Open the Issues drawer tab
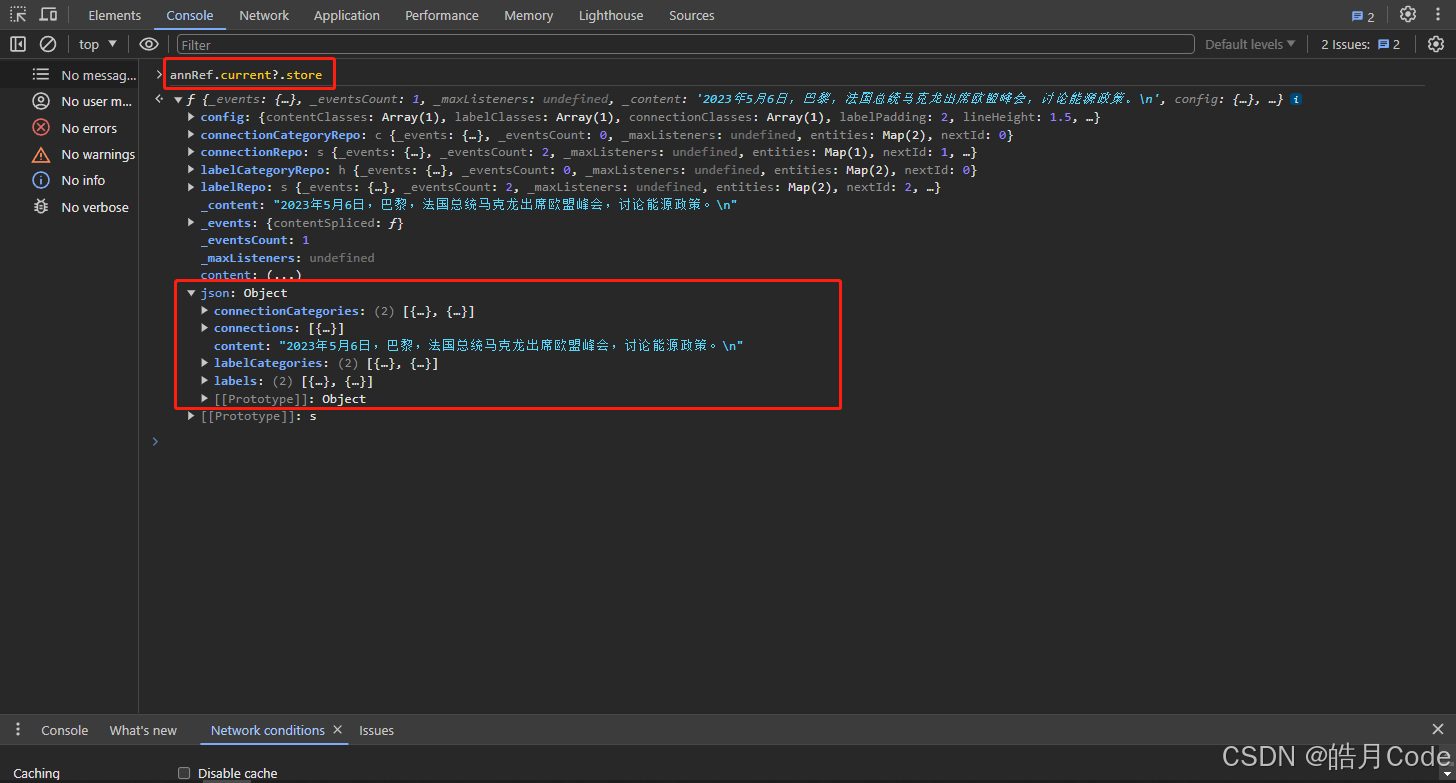Image resolution: width=1456 pixels, height=783 pixels. click(x=376, y=730)
